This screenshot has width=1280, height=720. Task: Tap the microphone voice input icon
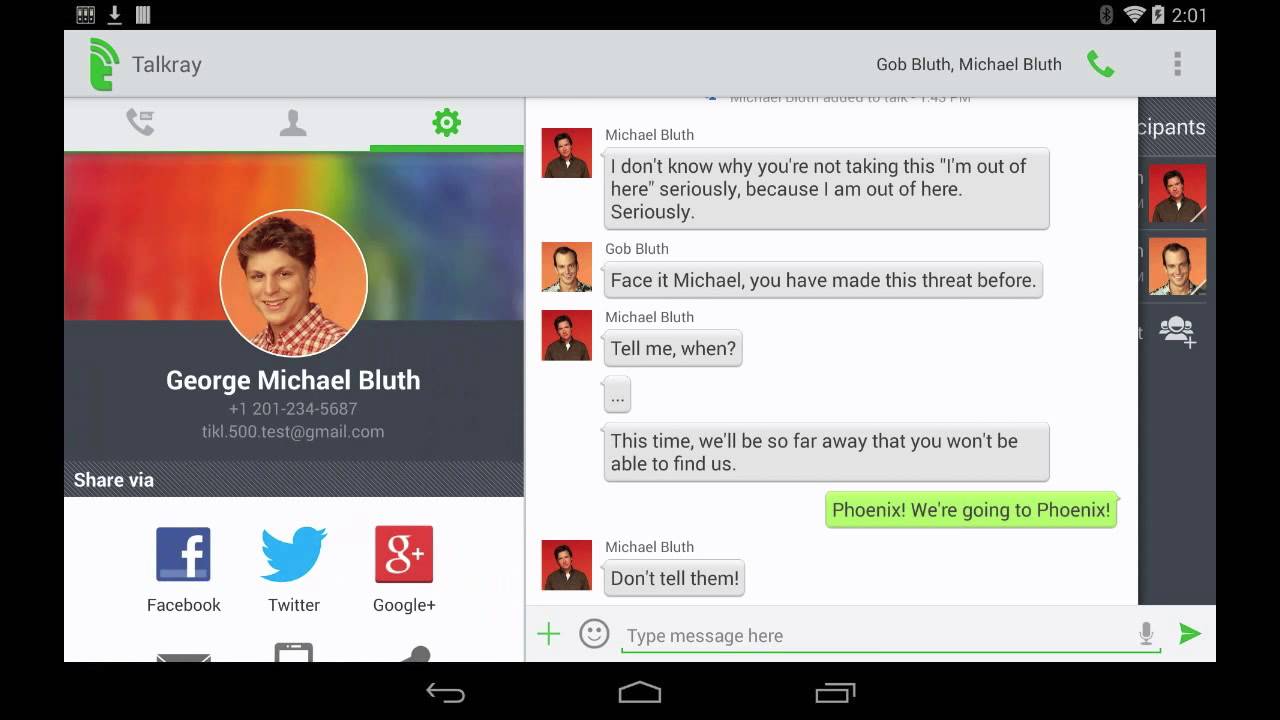(x=1146, y=633)
